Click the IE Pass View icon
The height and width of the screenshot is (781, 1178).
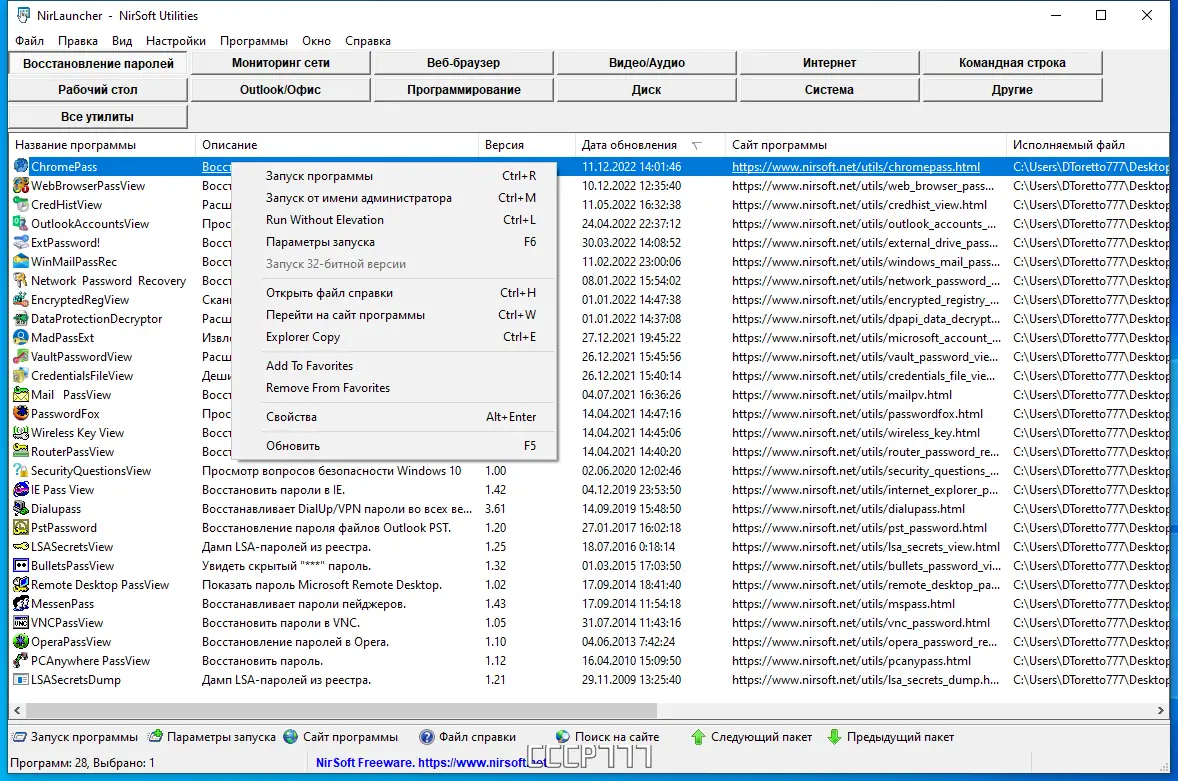click(21, 490)
